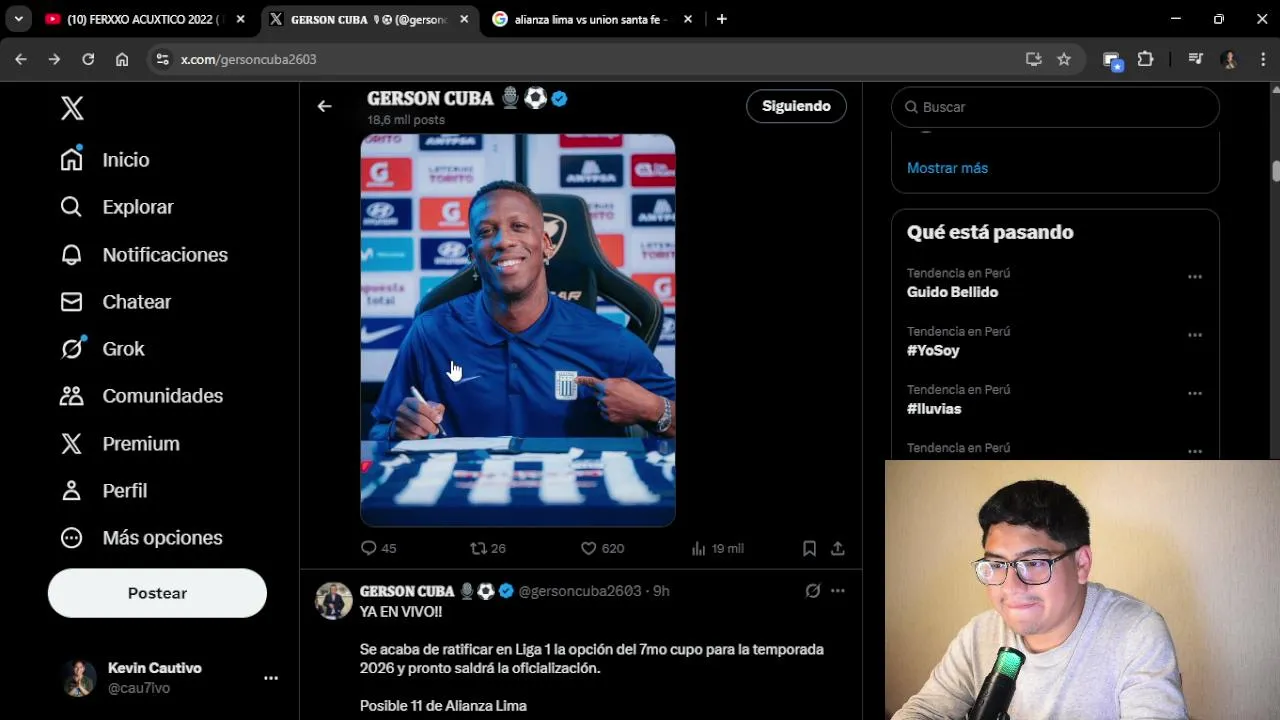Click the Siguiendo button
Screen dimensions: 1280x720
pos(796,106)
